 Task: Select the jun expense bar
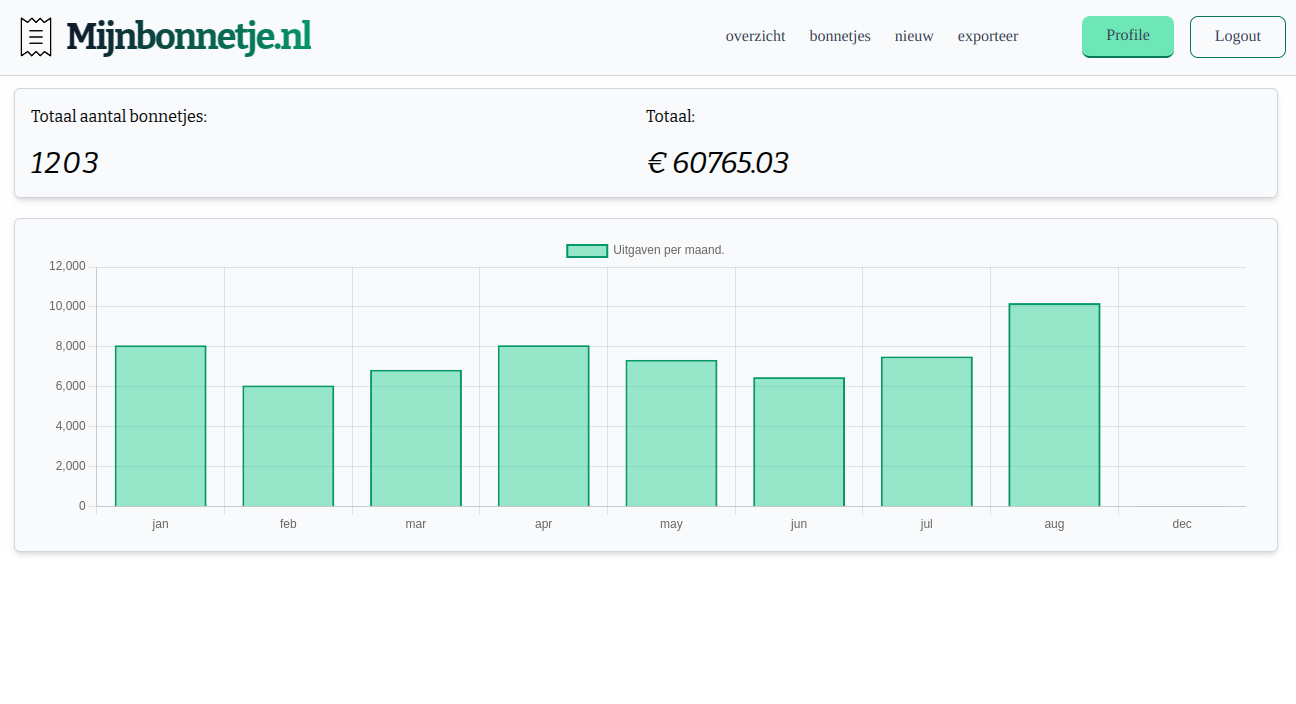pos(799,442)
